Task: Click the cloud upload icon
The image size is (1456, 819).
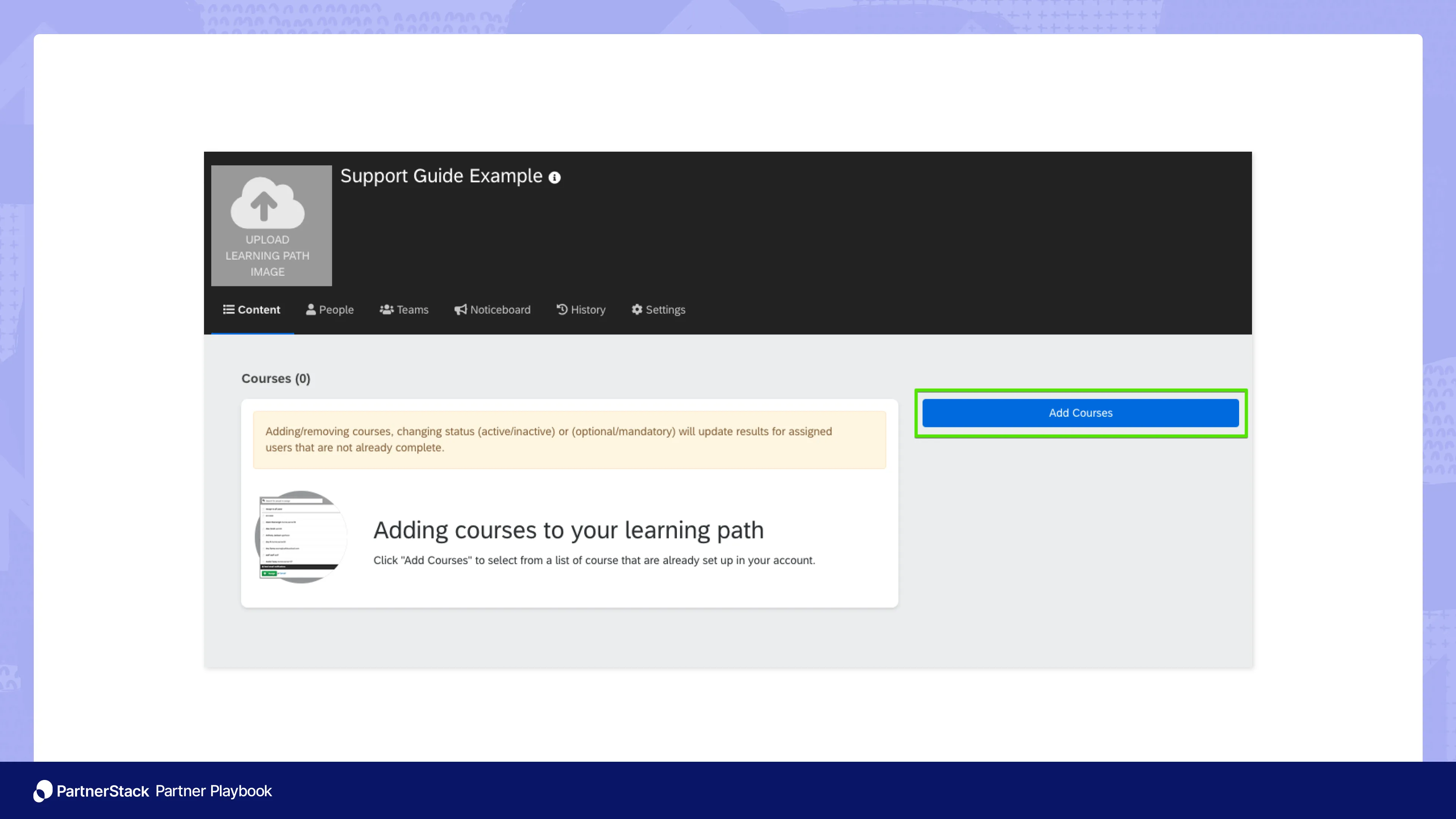Action: (x=267, y=202)
